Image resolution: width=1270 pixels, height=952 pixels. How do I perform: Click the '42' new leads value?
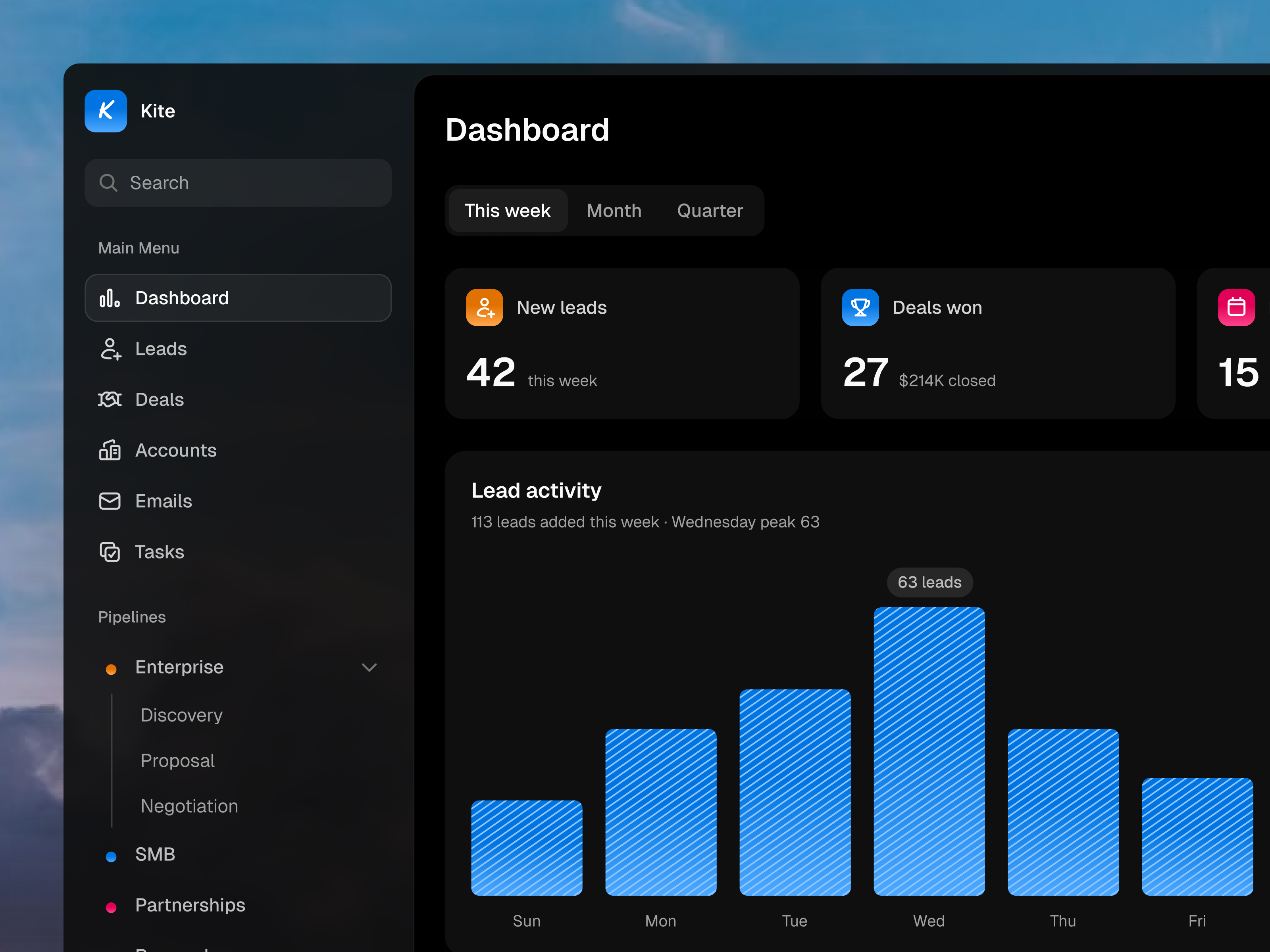pyautogui.click(x=491, y=372)
